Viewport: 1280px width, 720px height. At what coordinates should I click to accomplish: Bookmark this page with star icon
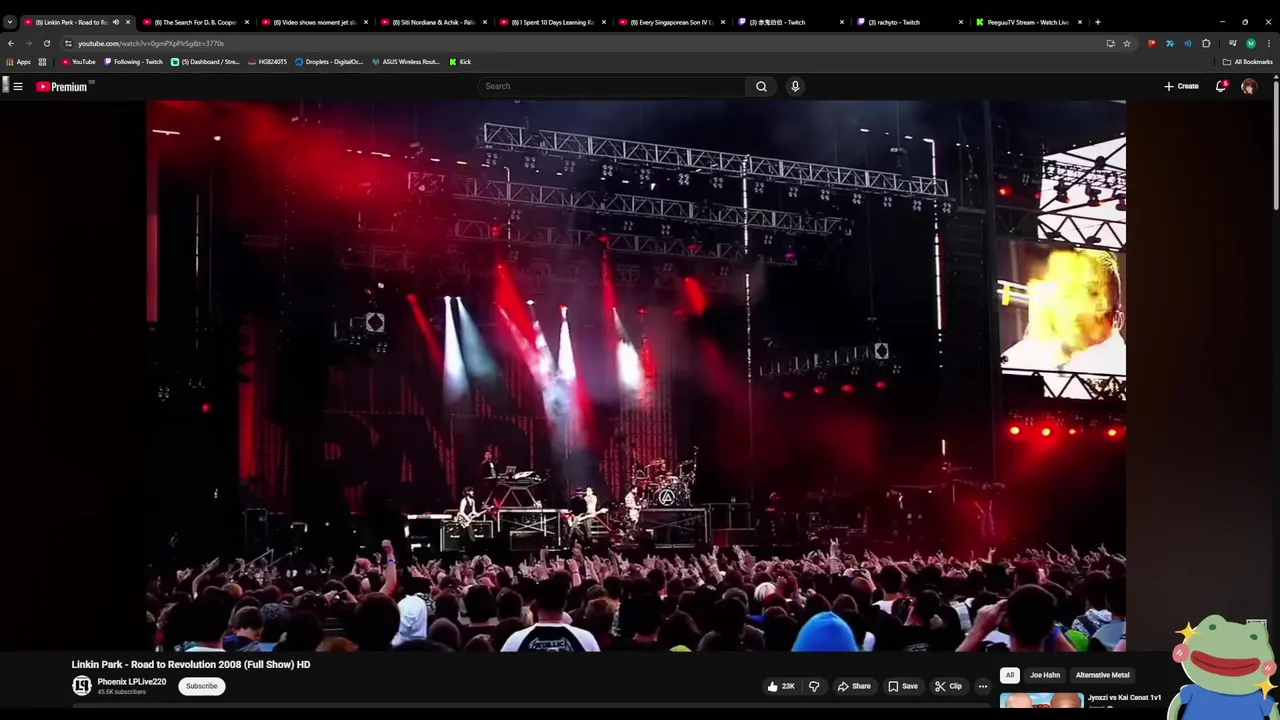1127,43
